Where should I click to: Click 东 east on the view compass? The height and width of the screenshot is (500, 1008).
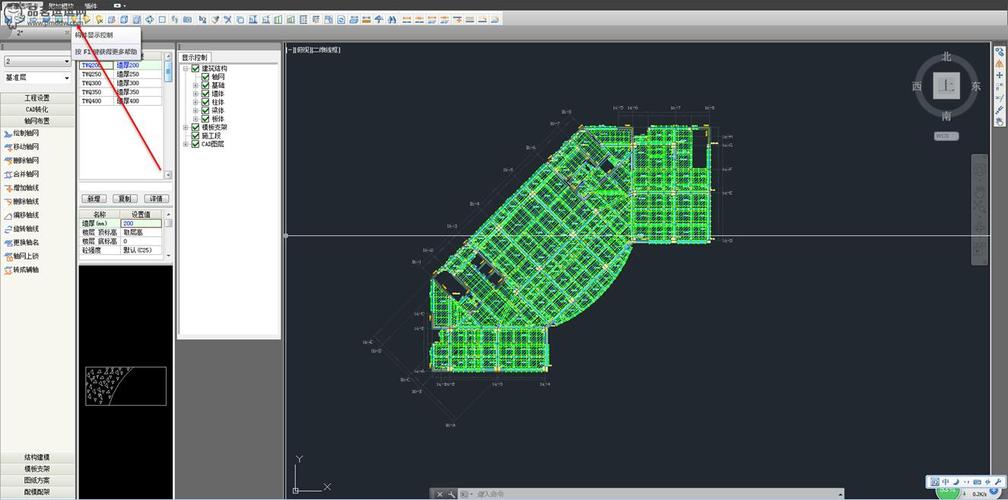[x=976, y=86]
